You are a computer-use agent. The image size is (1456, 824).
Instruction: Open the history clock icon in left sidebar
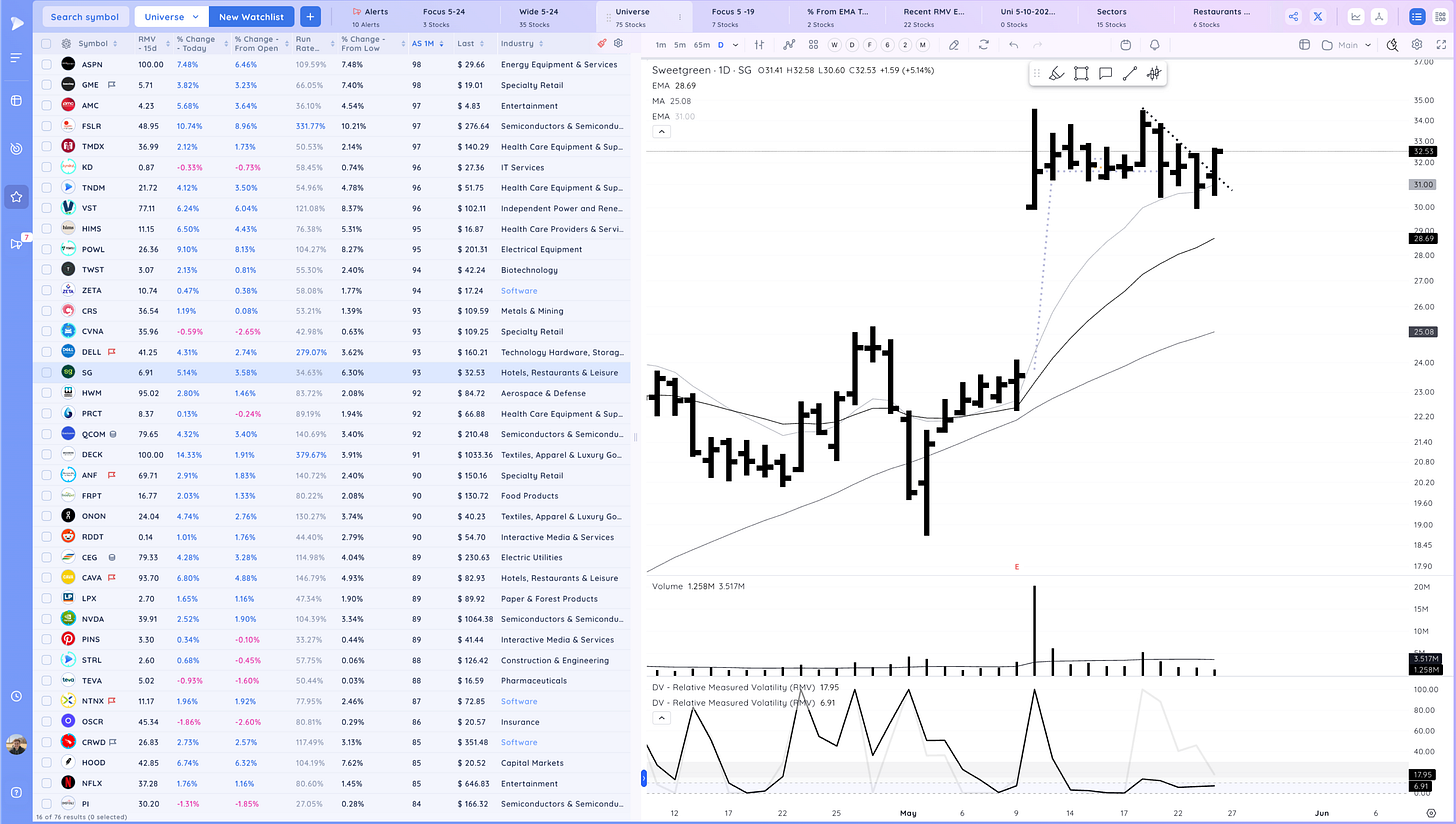(x=16, y=696)
